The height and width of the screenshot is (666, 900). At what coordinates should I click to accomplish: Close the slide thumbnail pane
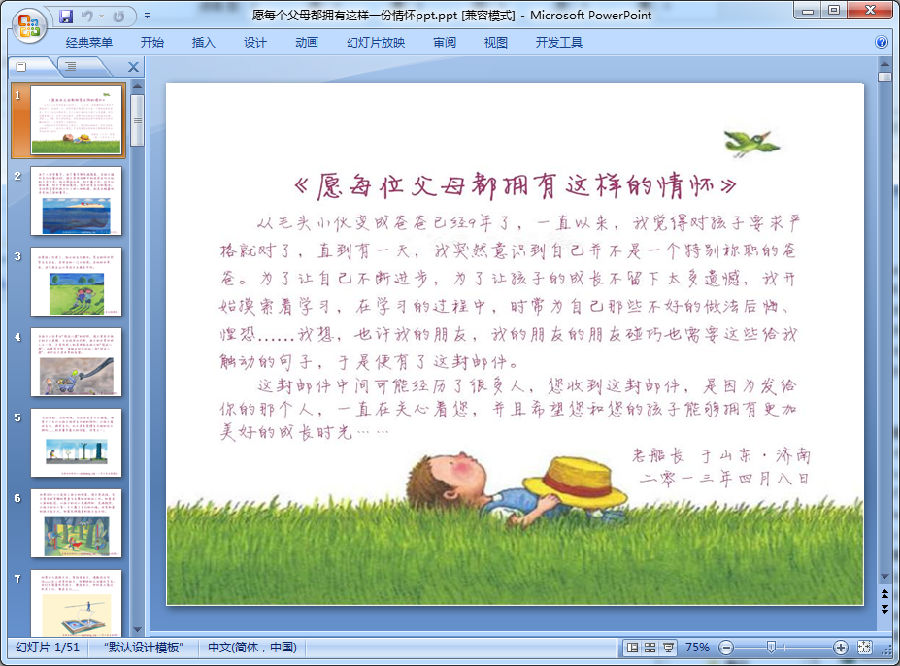click(133, 67)
